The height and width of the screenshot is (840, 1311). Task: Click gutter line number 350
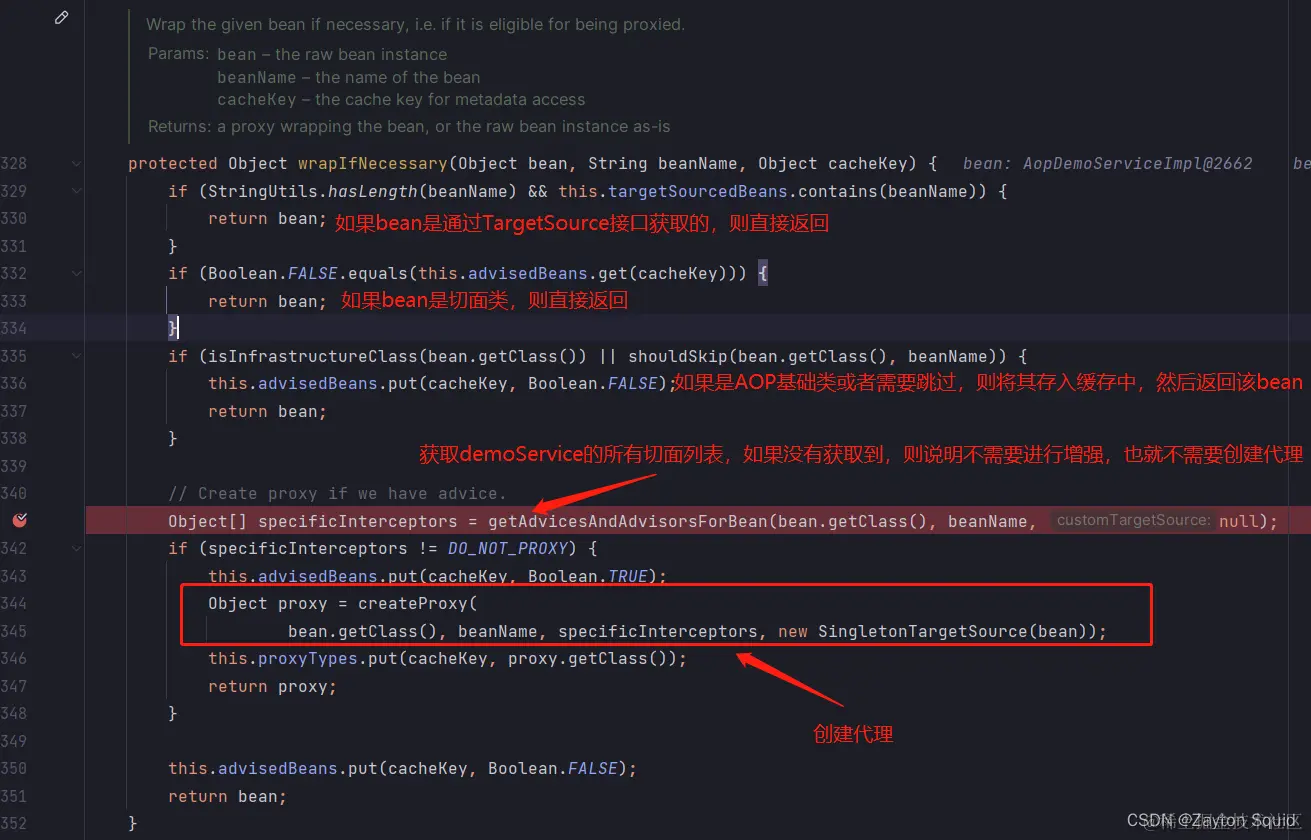[x=14, y=768]
